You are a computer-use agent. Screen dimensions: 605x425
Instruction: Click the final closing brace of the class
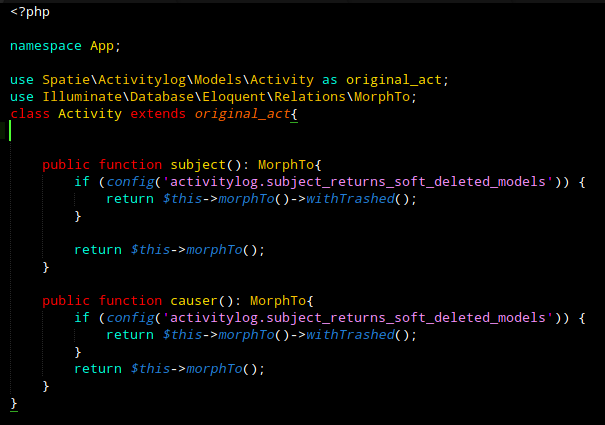tap(14, 403)
